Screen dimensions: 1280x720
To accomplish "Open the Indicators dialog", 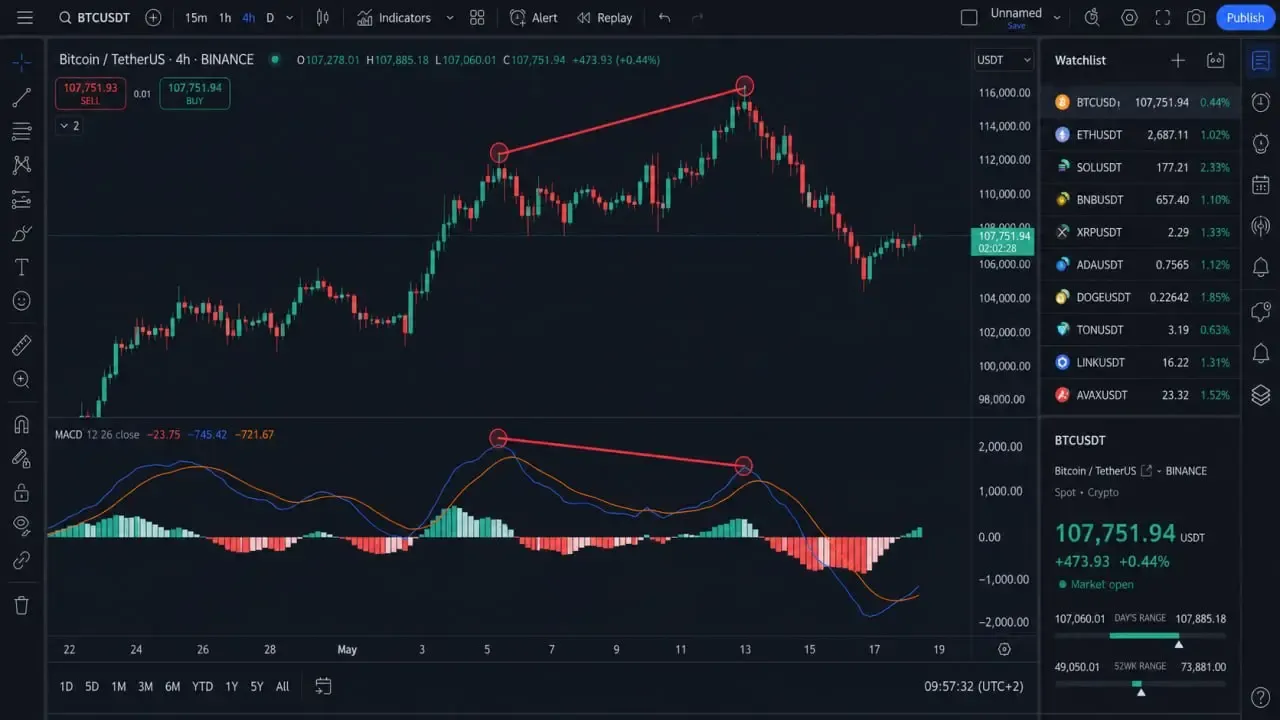I will tap(394, 18).
